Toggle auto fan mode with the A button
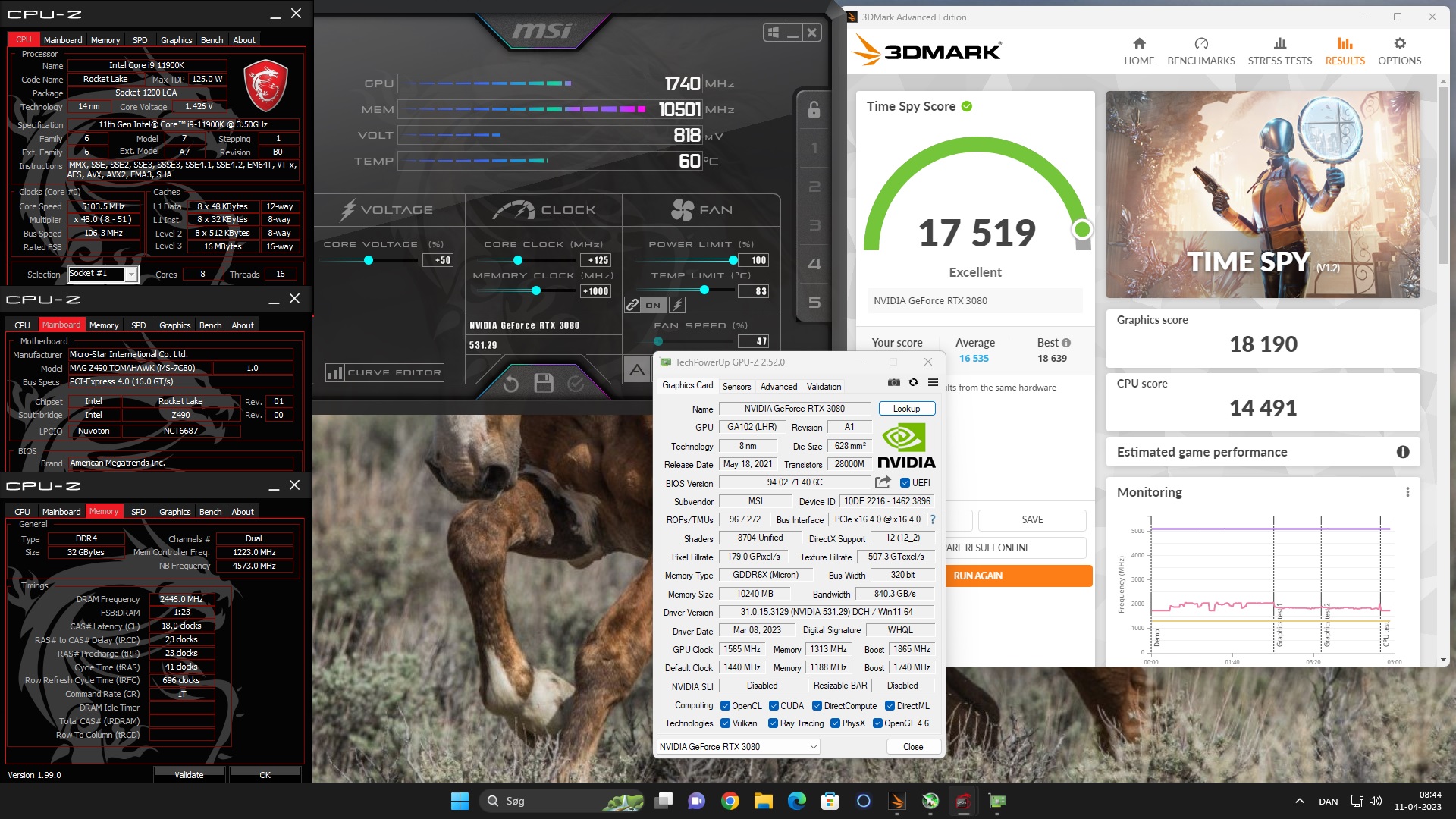The image size is (1456, 819). [x=637, y=370]
